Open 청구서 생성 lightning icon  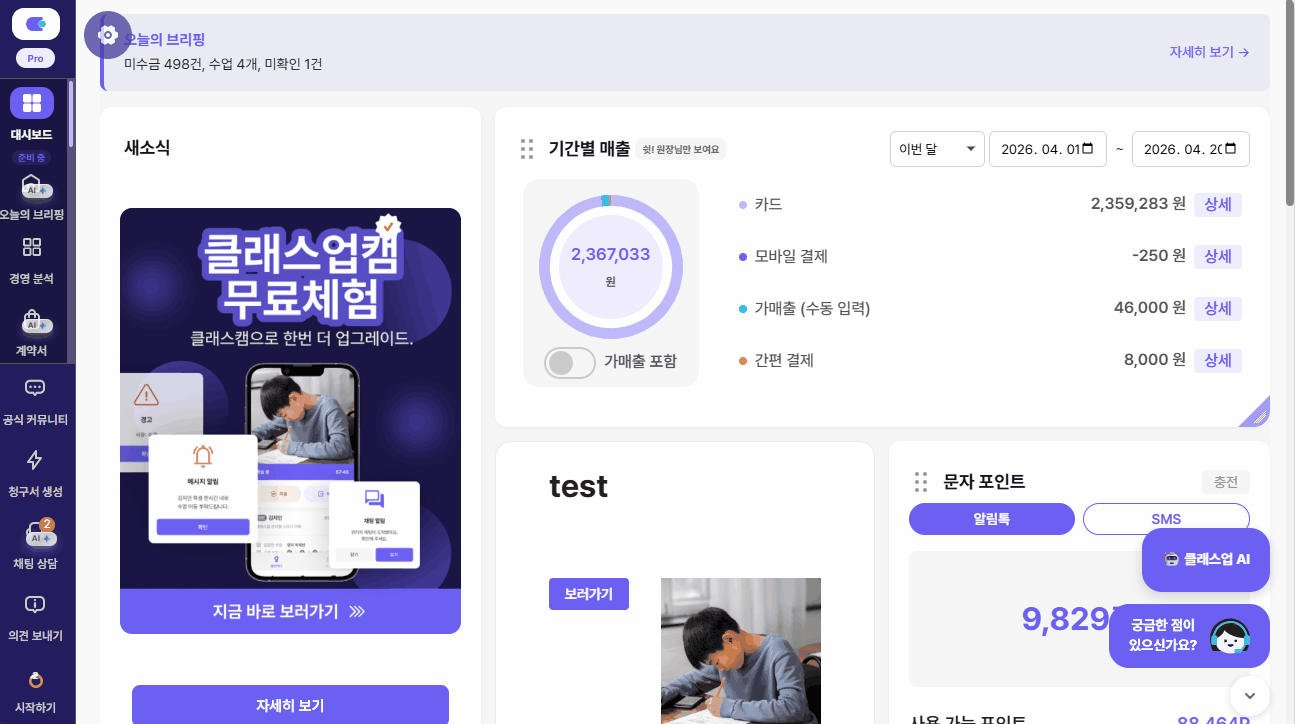pos(35,460)
